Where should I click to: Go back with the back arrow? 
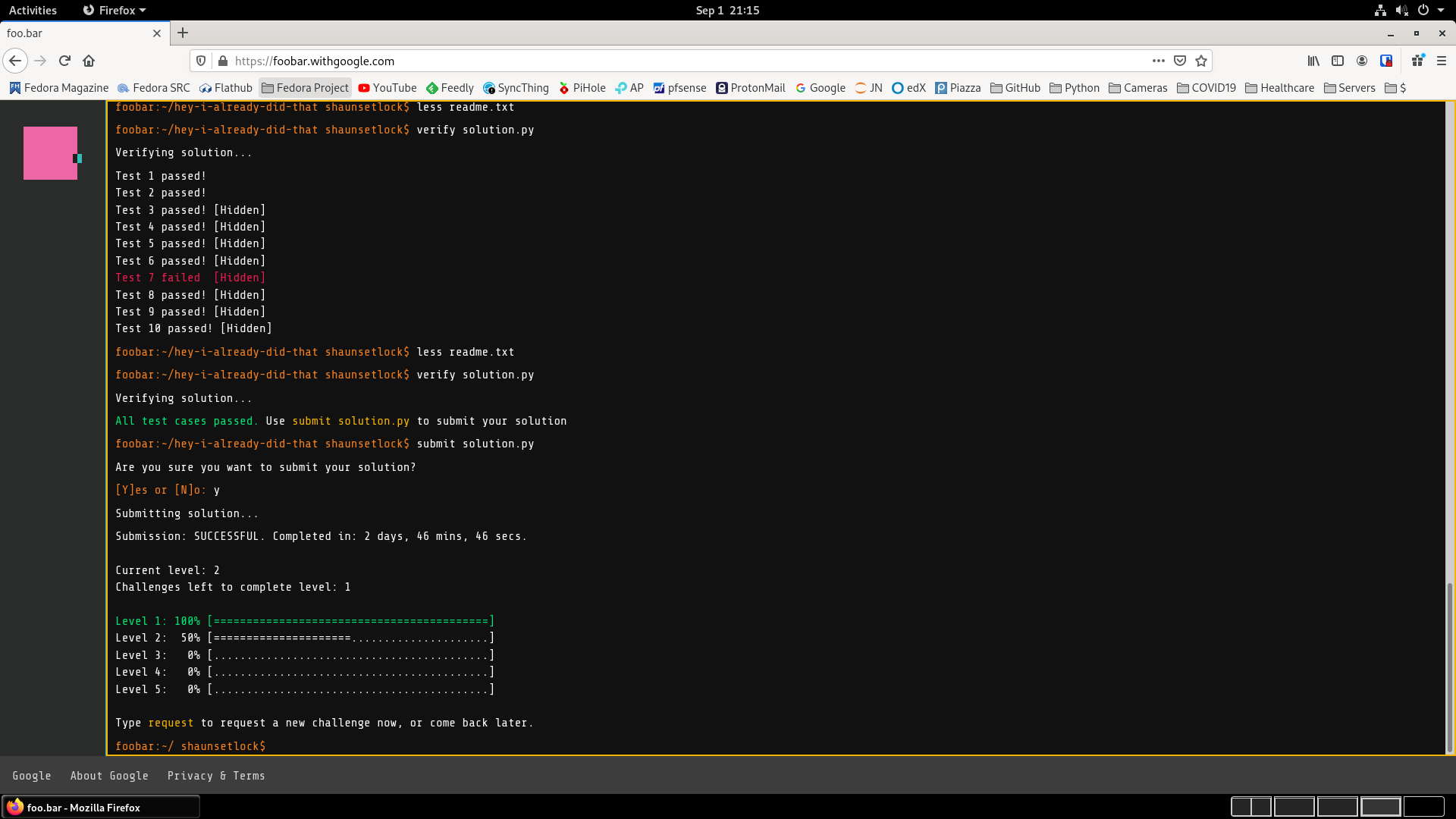pyautogui.click(x=15, y=61)
